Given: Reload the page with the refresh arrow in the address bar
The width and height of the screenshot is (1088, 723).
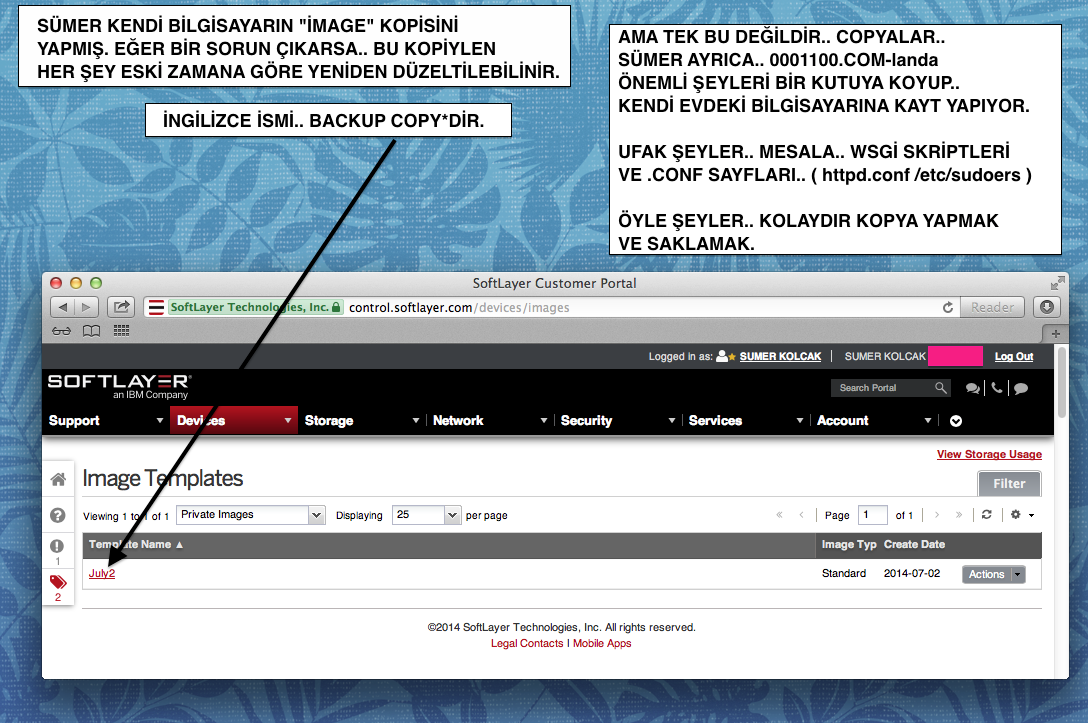Looking at the screenshot, I should [x=948, y=307].
